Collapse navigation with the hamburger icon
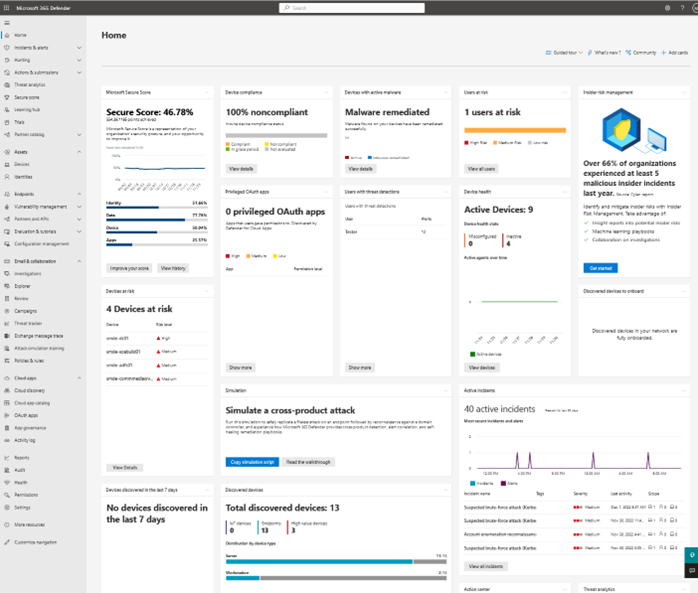This screenshot has width=698, height=593. coord(7,23)
